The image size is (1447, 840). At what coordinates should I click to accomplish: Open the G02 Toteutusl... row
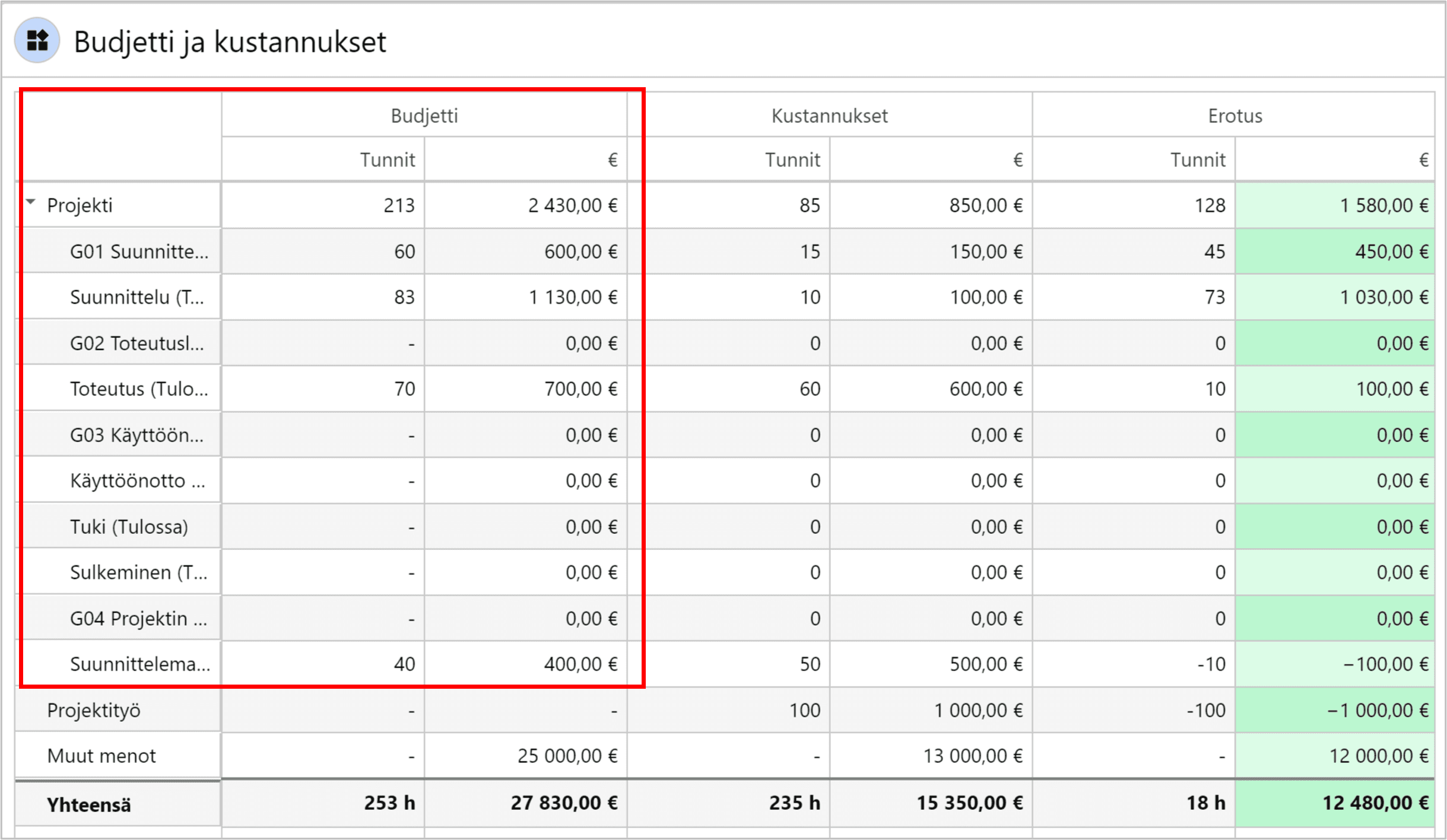pos(137,343)
